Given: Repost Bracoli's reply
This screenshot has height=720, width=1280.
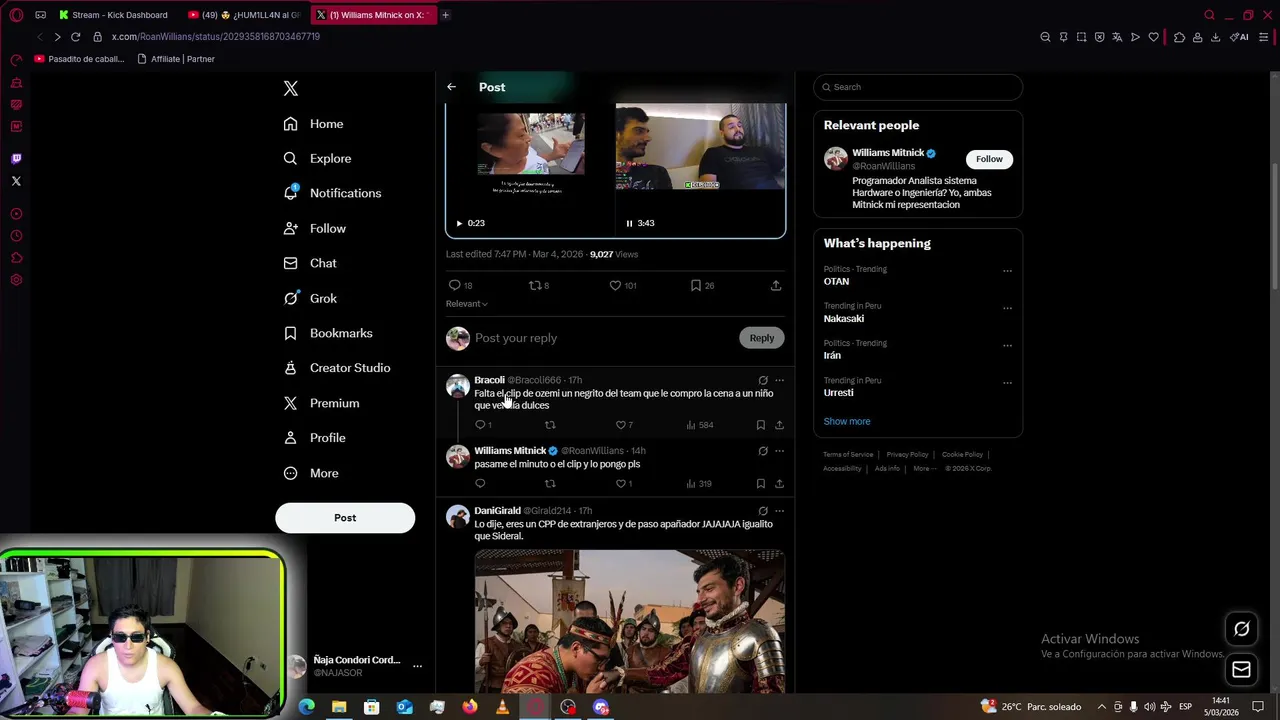Looking at the screenshot, I should click(550, 425).
